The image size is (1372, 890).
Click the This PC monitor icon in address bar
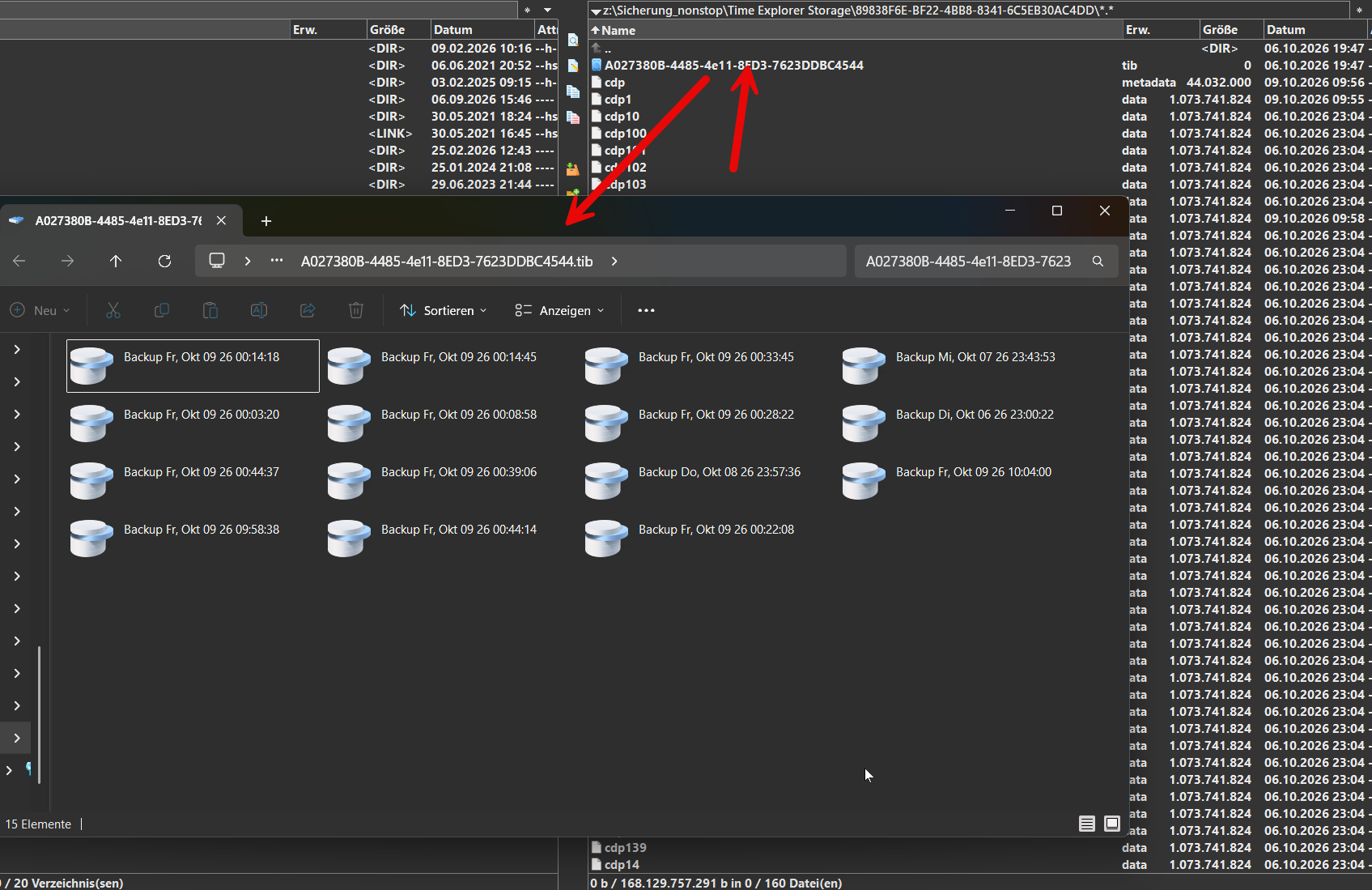click(217, 261)
